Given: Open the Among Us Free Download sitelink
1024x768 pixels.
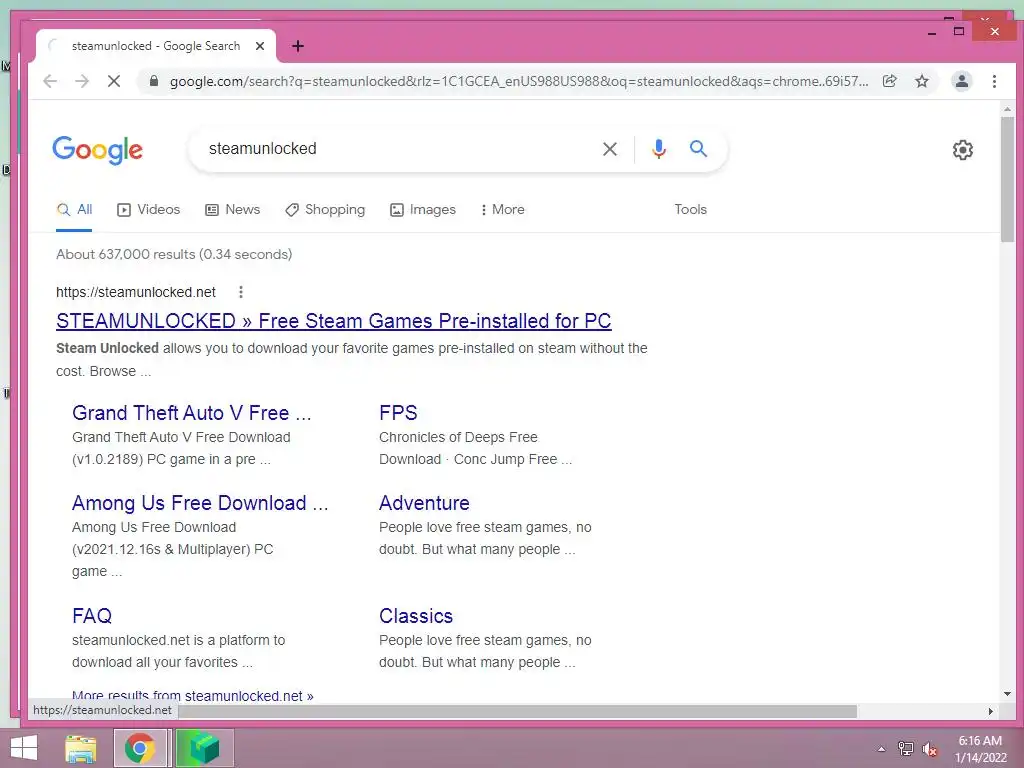Looking at the screenshot, I should click(x=200, y=503).
